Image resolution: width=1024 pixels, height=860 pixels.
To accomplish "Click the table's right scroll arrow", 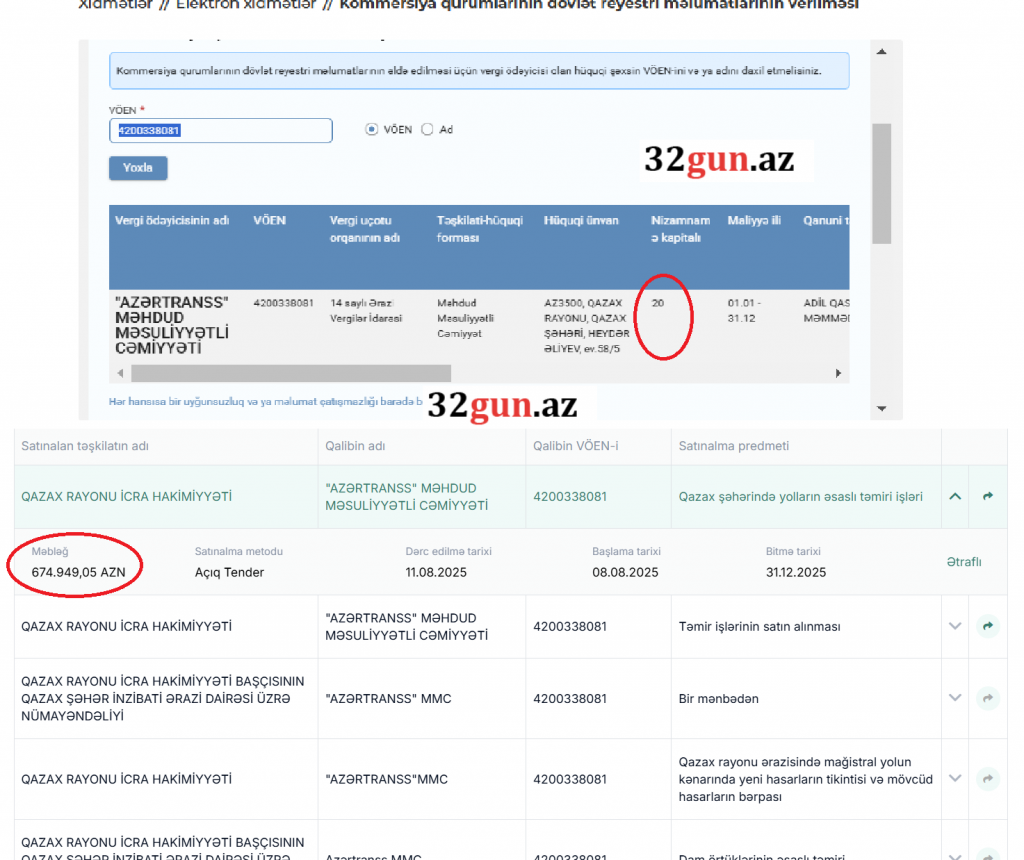I will [x=839, y=374].
